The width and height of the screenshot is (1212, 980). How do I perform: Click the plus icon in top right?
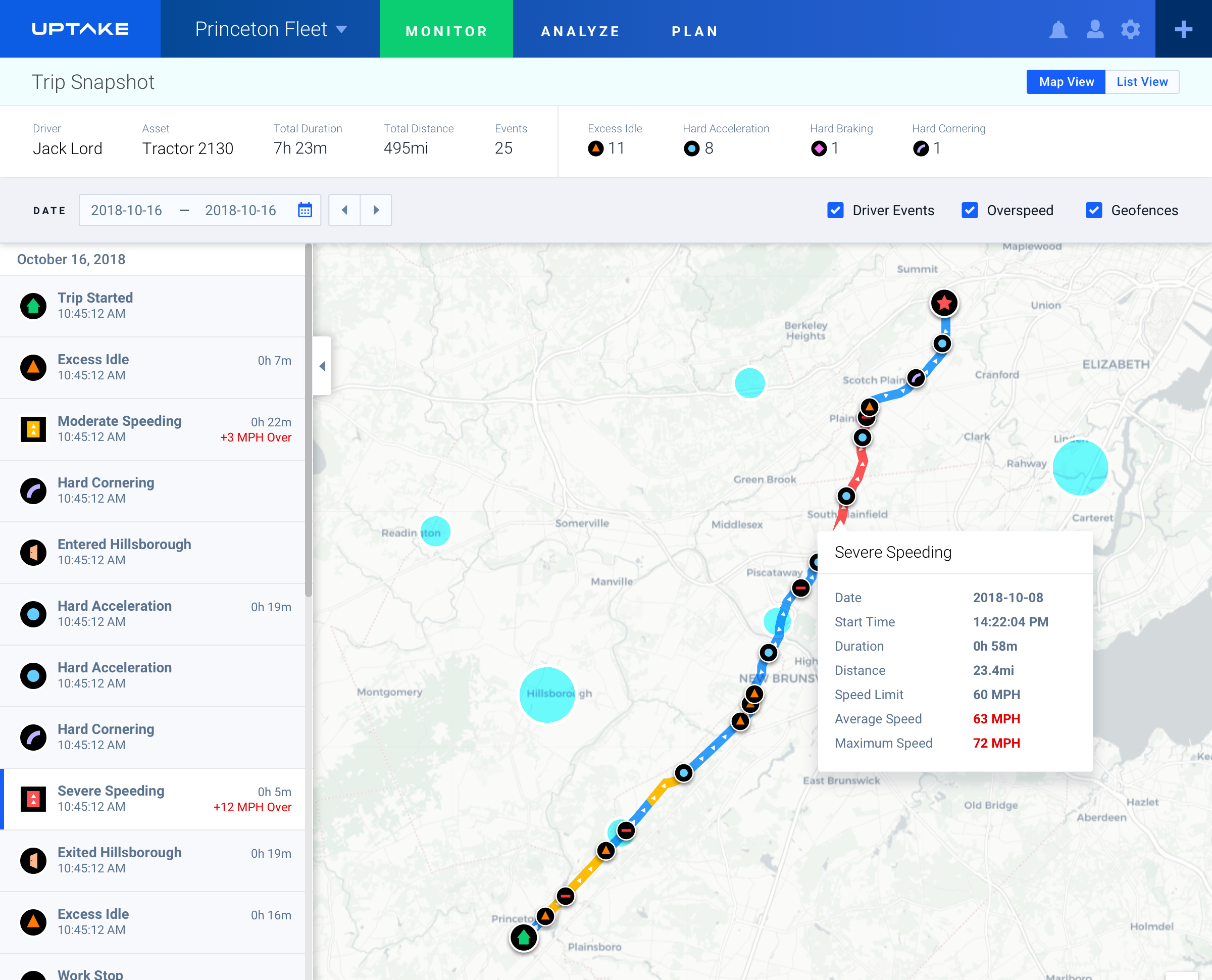tap(1183, 30)
